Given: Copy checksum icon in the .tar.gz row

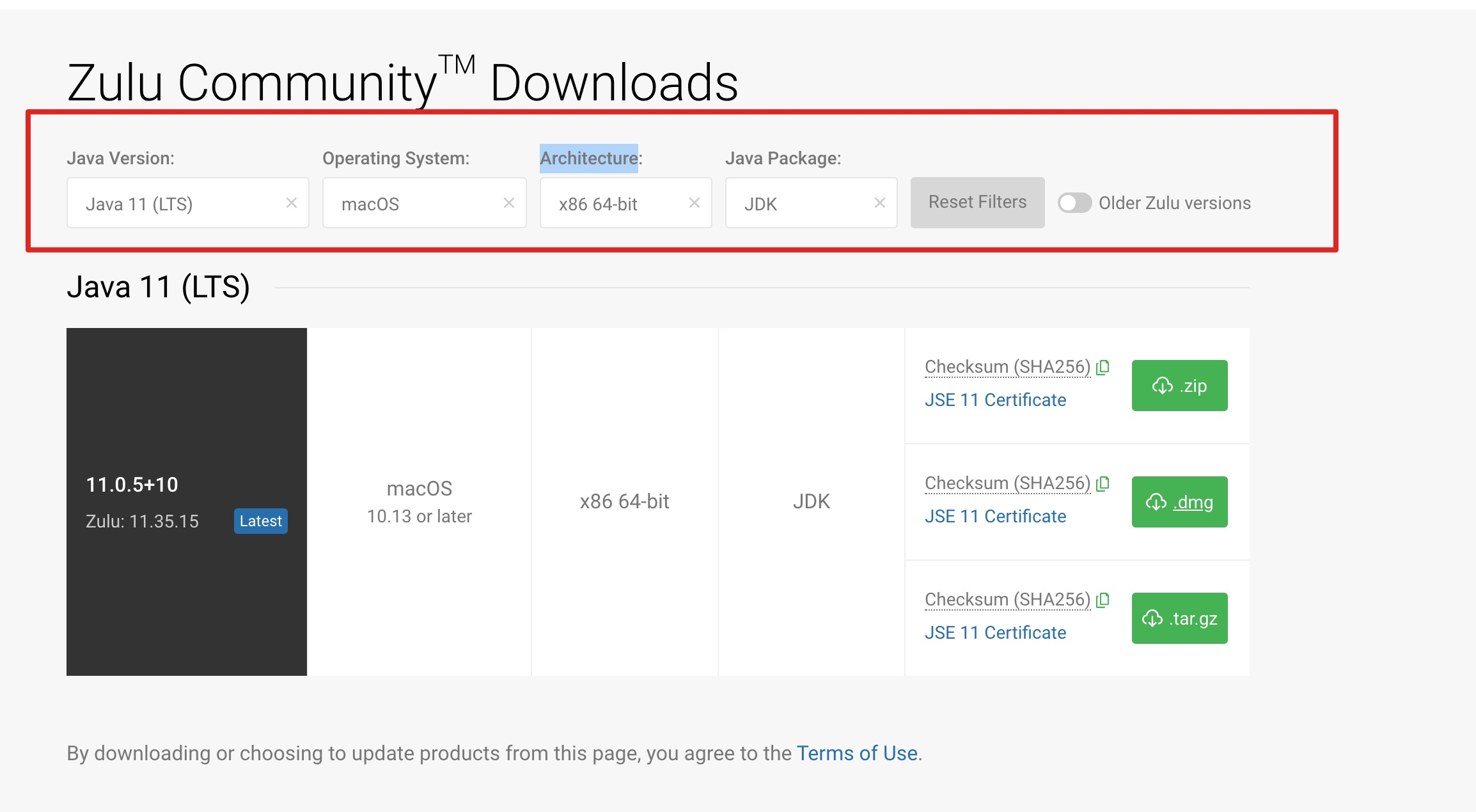Looking at the screenshot, I should [1103, 600].
